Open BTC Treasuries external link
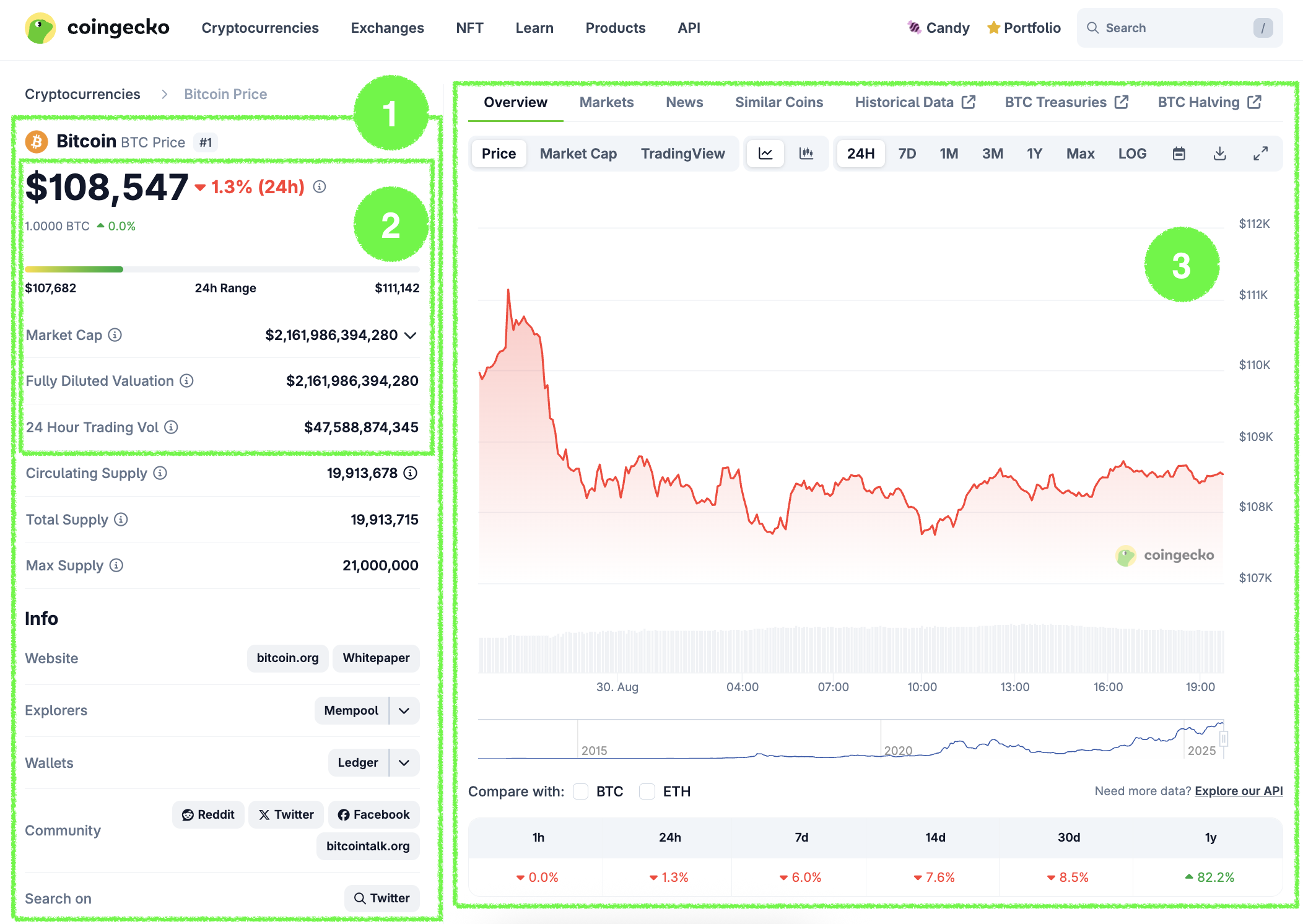The image size is (1303, 924). click(x=1066, y=102)
